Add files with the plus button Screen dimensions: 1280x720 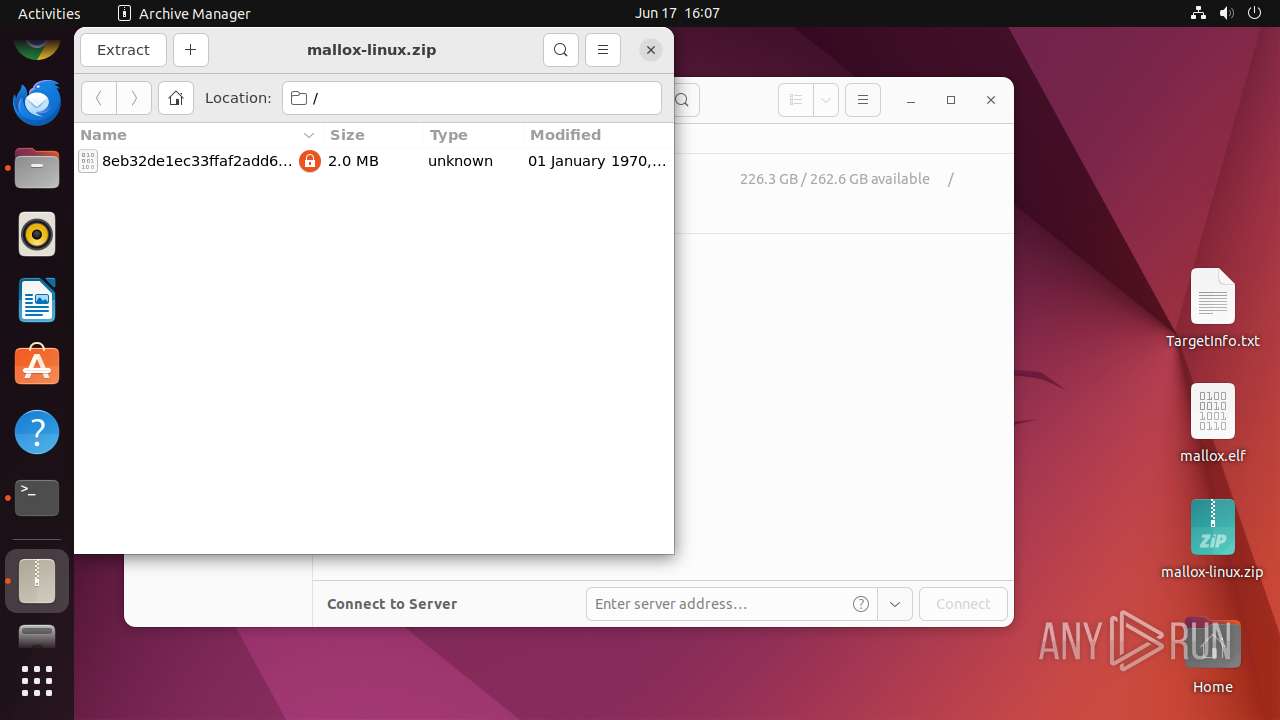[x=190, y=50]
